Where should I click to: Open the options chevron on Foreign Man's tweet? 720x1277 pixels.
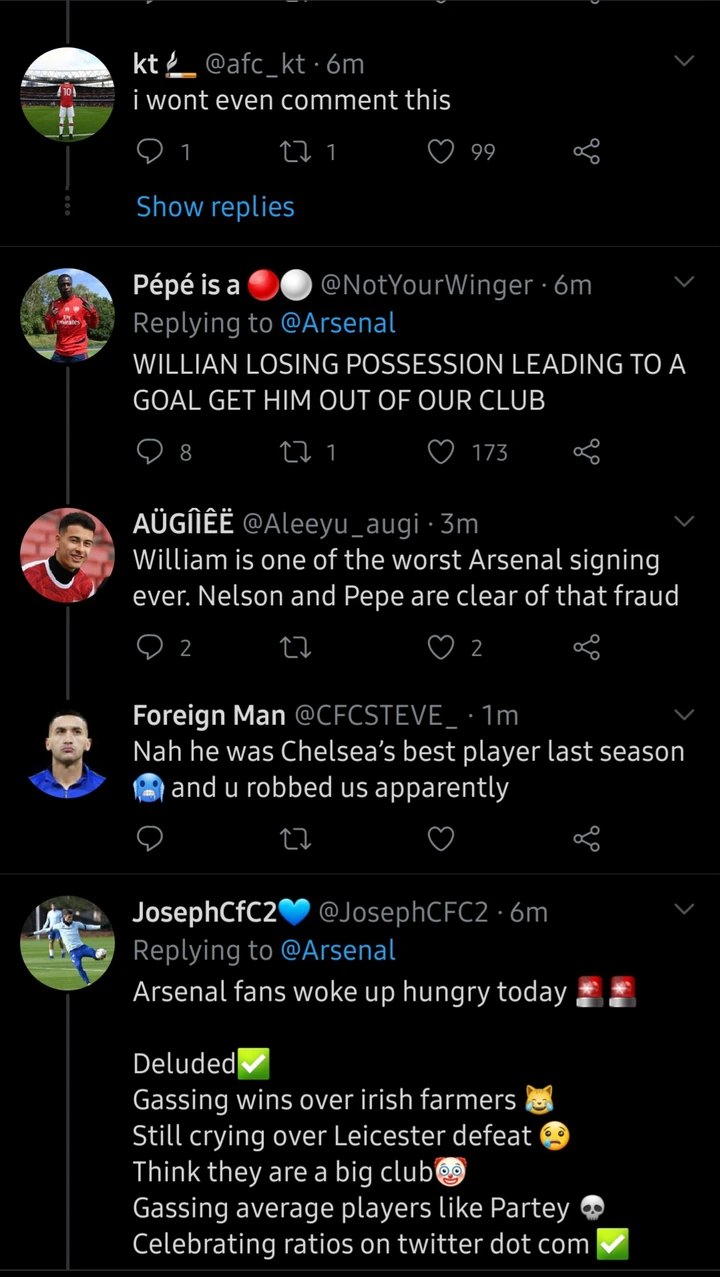(684, 714)
